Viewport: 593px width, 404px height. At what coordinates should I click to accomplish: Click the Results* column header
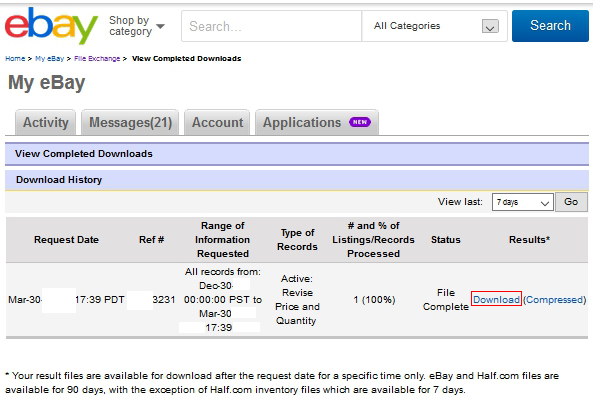click(x=529, y=240)
